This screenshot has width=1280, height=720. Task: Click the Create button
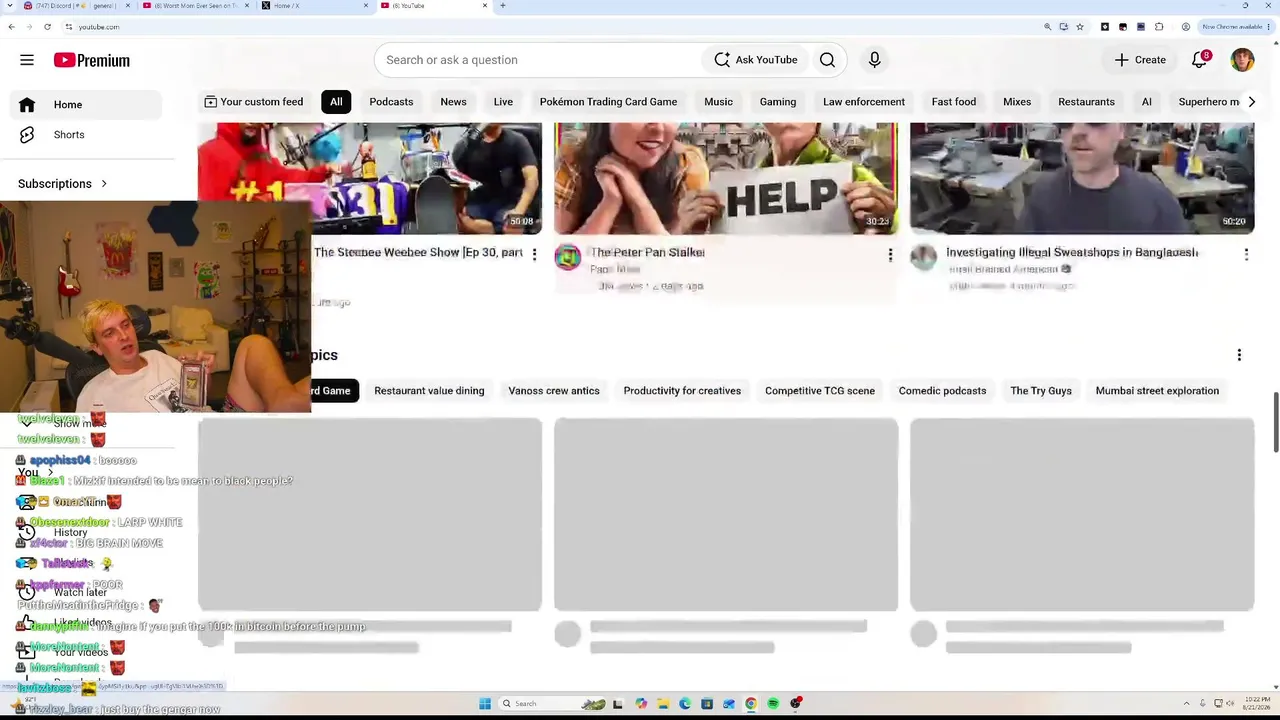click(1140, 60)
